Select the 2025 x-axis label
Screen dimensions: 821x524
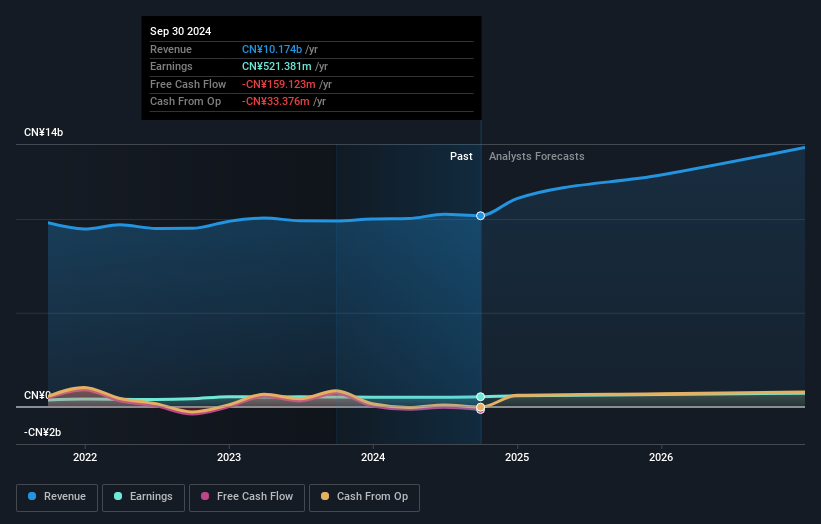(517, 457)
